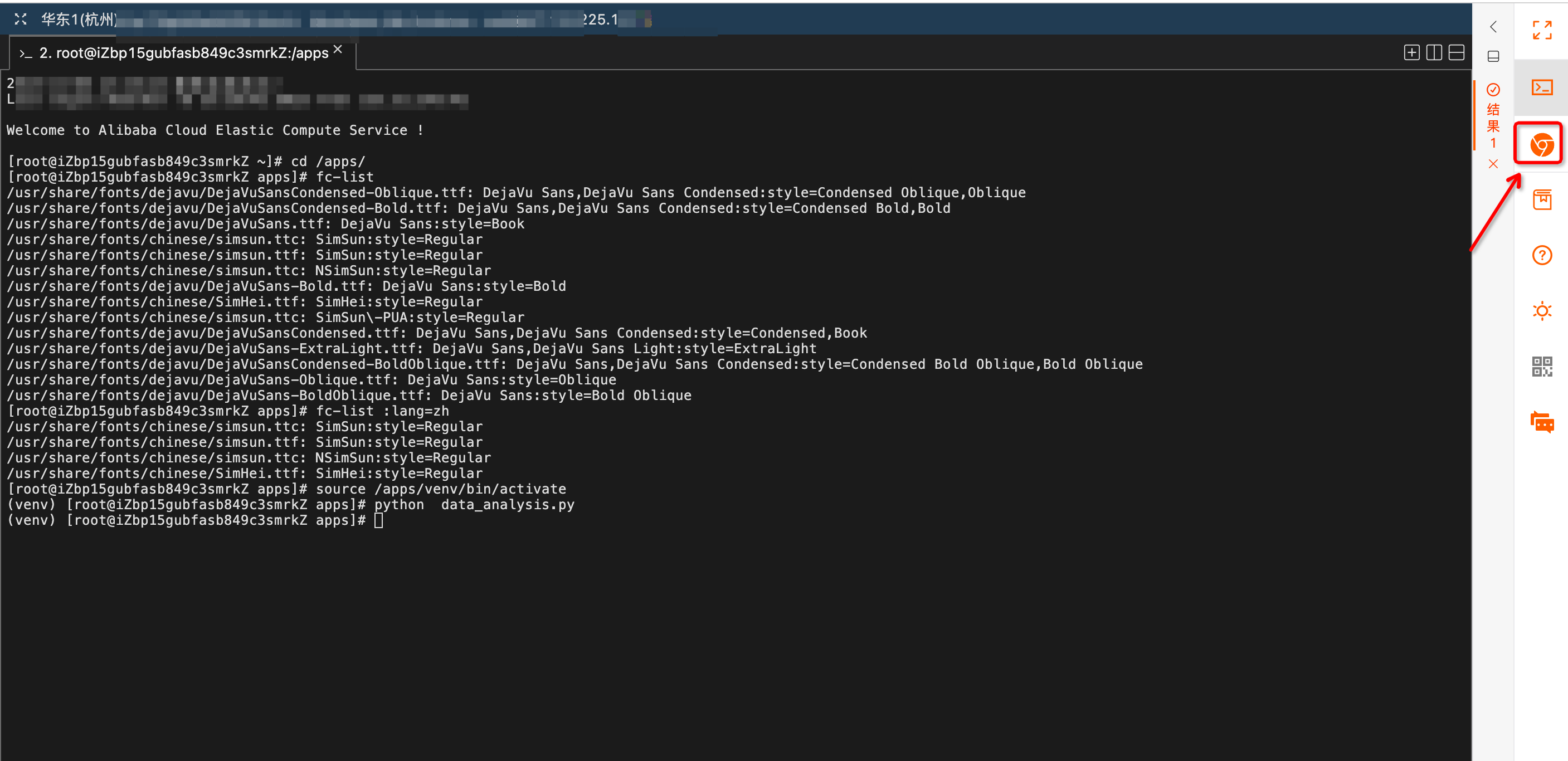The height and width of the screenshot is (761, 1568).
Task: Click the help question mark icon
Action: (1541, 255)
